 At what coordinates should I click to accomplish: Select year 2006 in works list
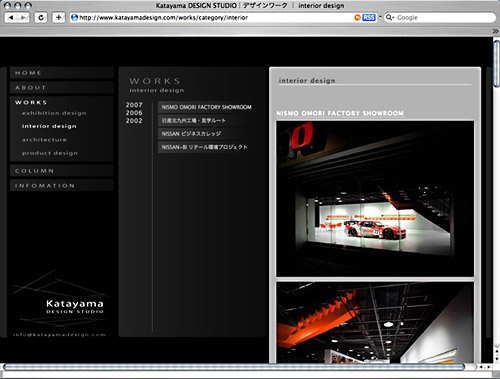tap(134, 113)
